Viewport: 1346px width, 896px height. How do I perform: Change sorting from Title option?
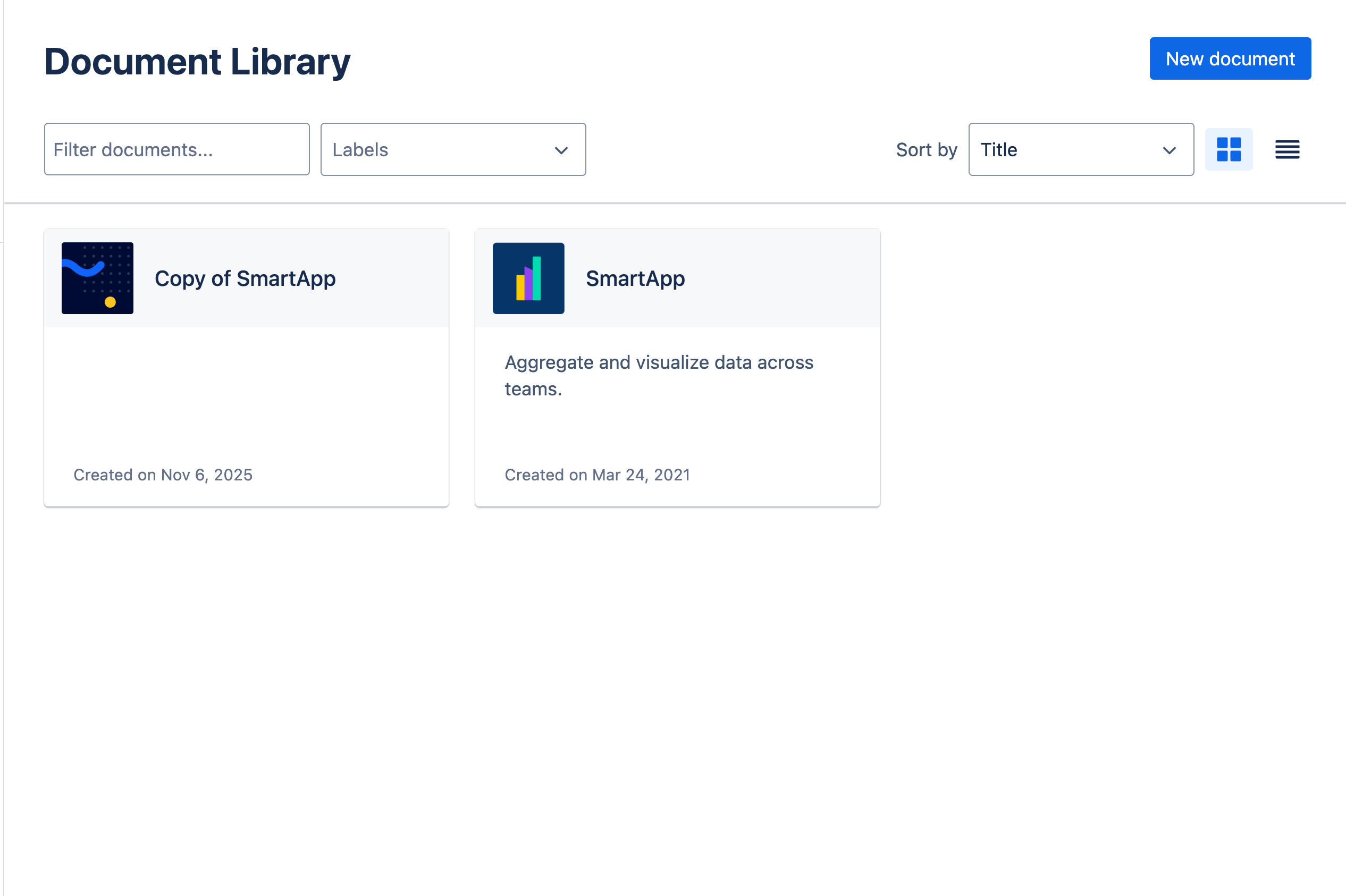(x=1080, y=149)
